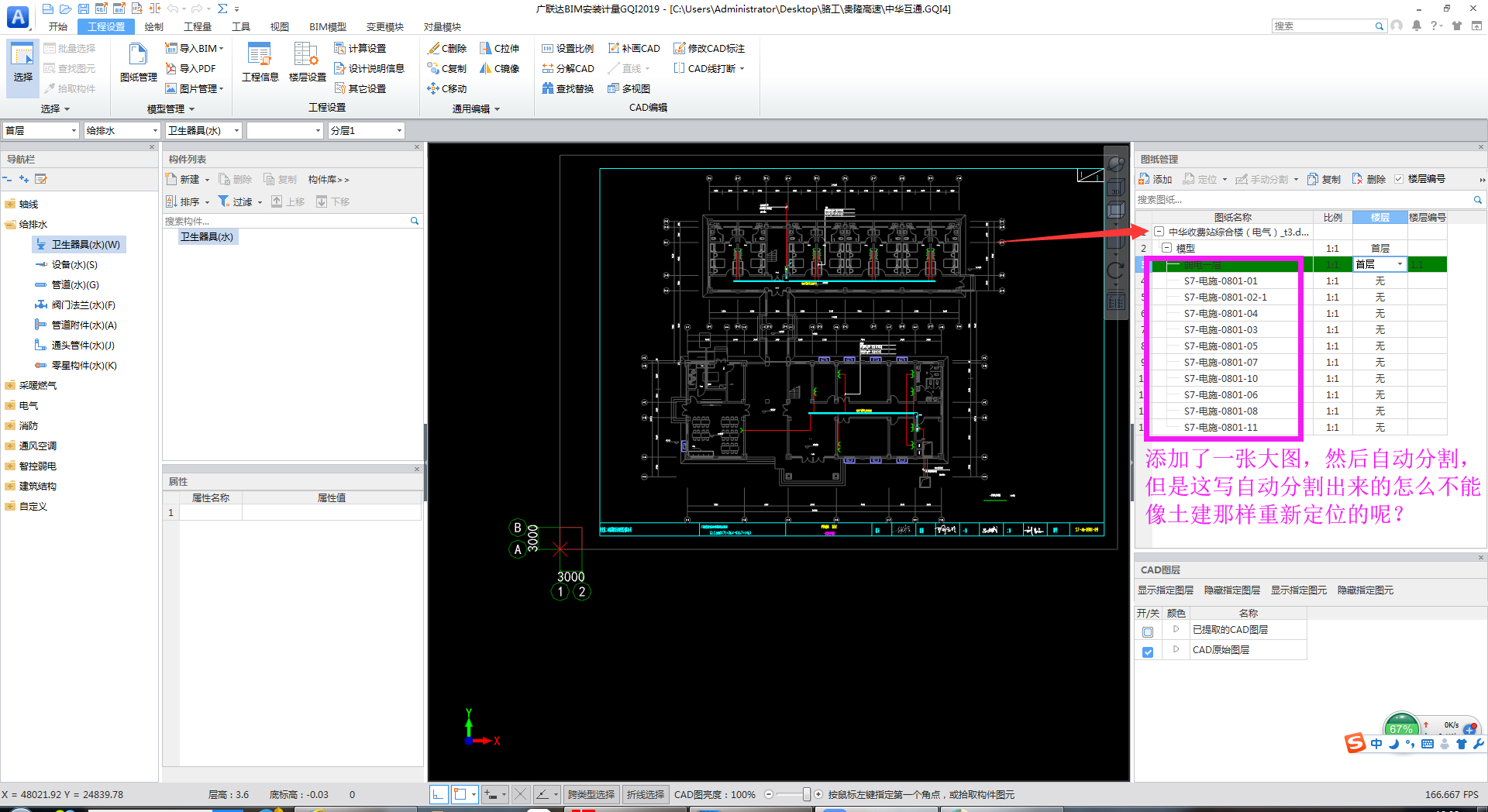The image size is (1488, 812).
Task: Click C镜像 mirror tool
Action: (499, 68)
